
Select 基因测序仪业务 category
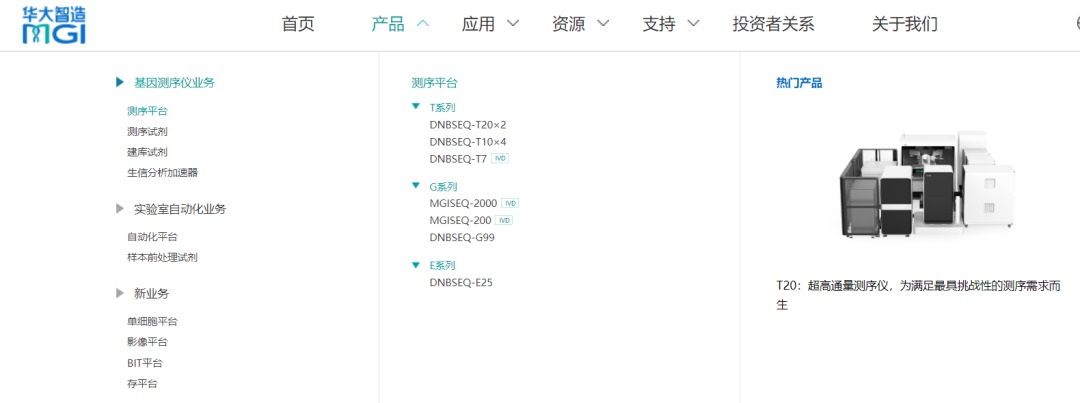pyautogui.click(x=174, y=83)
